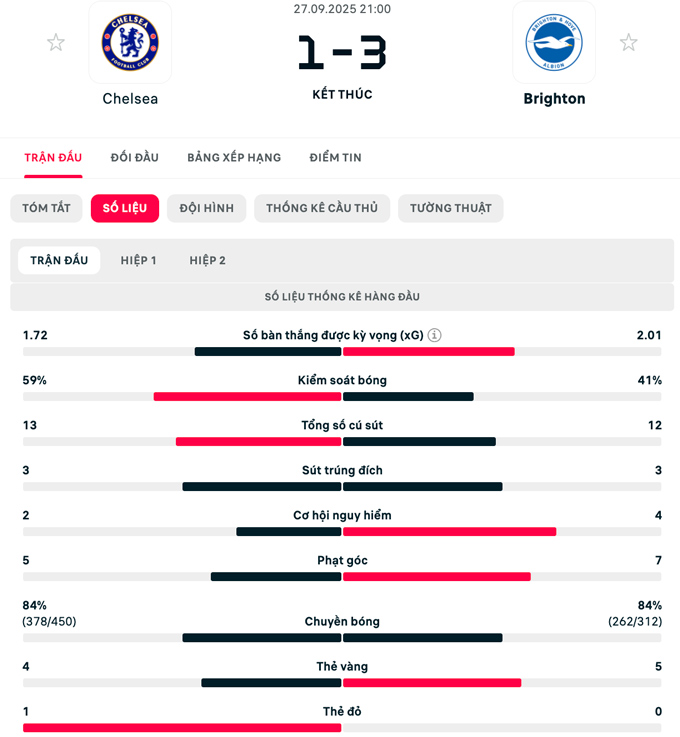680x737 pixels.
Task: Click the Số liệu statistics button
Action: coord(125,208)
